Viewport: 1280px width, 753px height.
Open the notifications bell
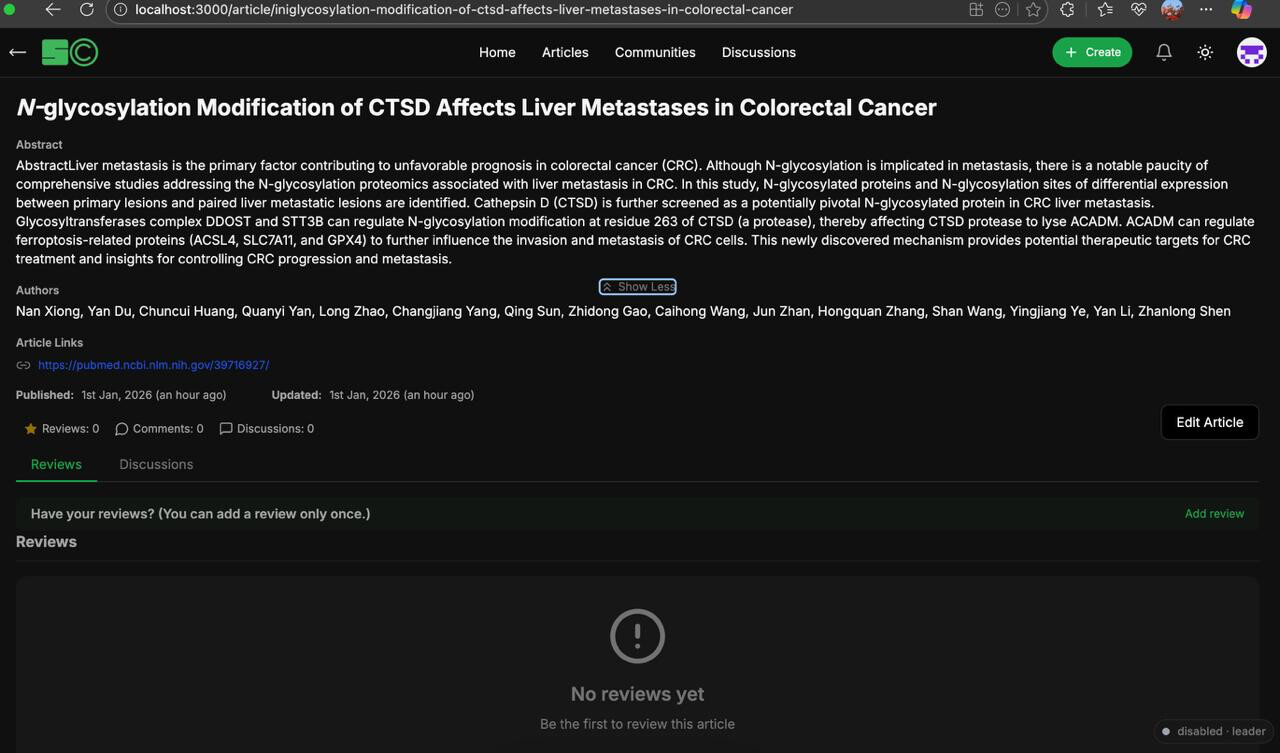1164,52
